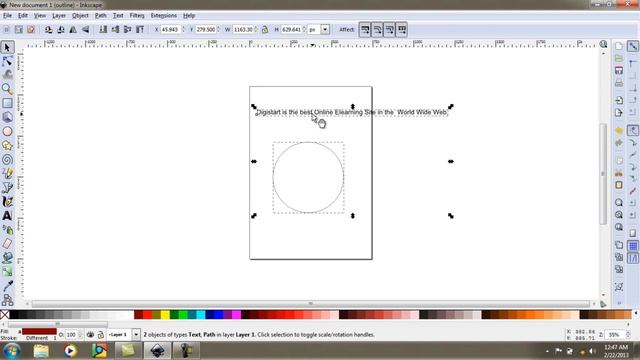The height and width of the screenshot is (360, 640).
Task: Expand the commands bar overflow chevron
Action: pyautogui.click(x=619, y=303)
